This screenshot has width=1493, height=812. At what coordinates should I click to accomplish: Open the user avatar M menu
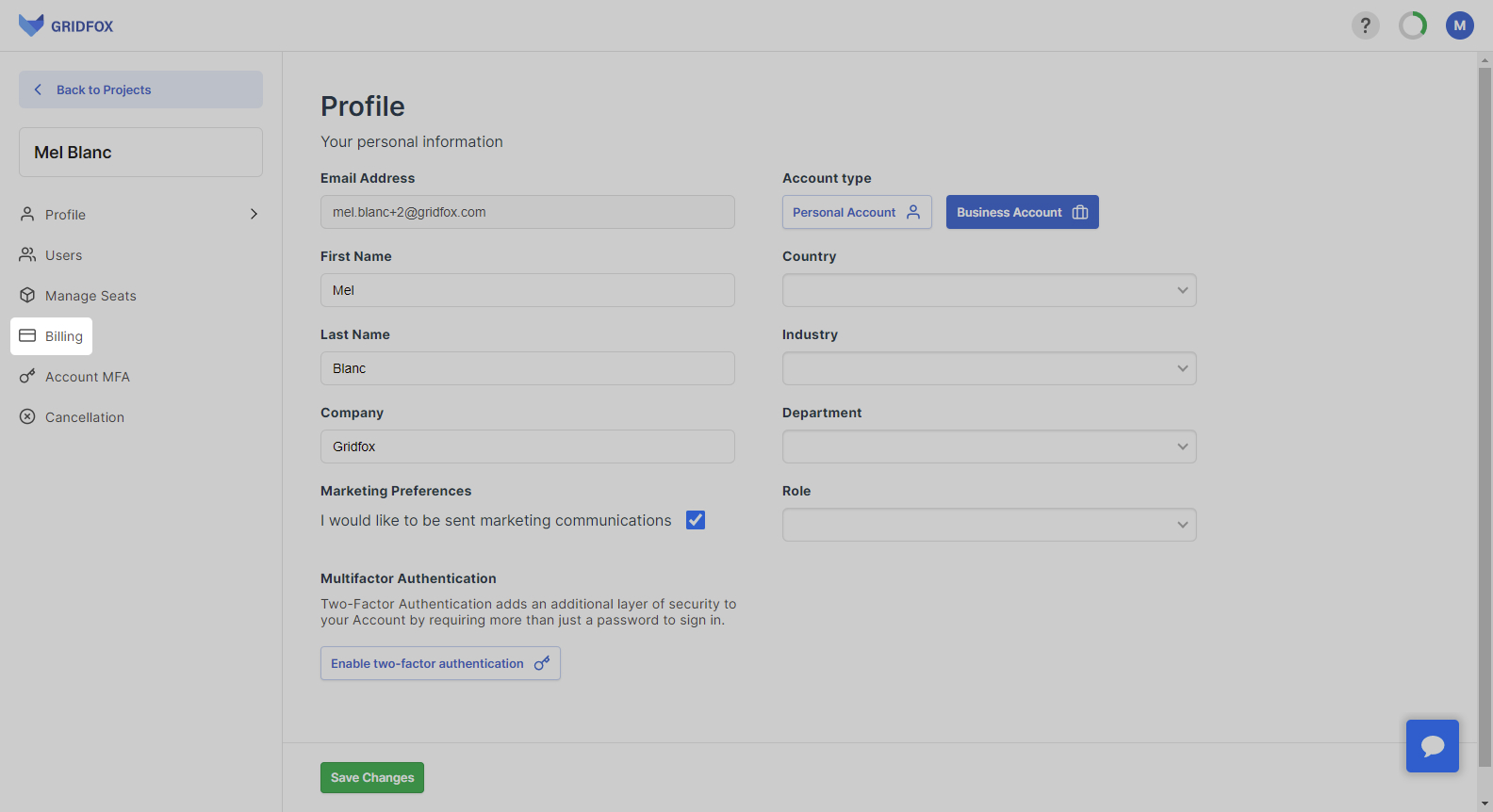click(x=1460, y=25)
